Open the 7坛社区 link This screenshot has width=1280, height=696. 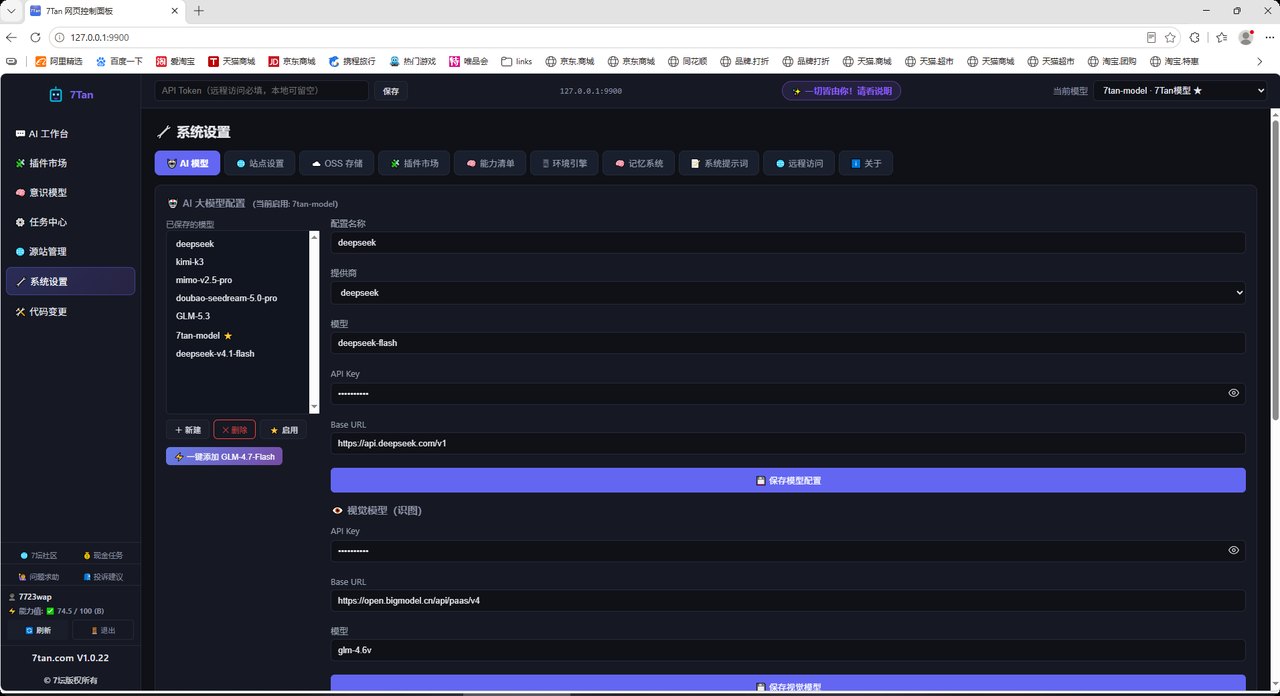[x=38, y=555]
